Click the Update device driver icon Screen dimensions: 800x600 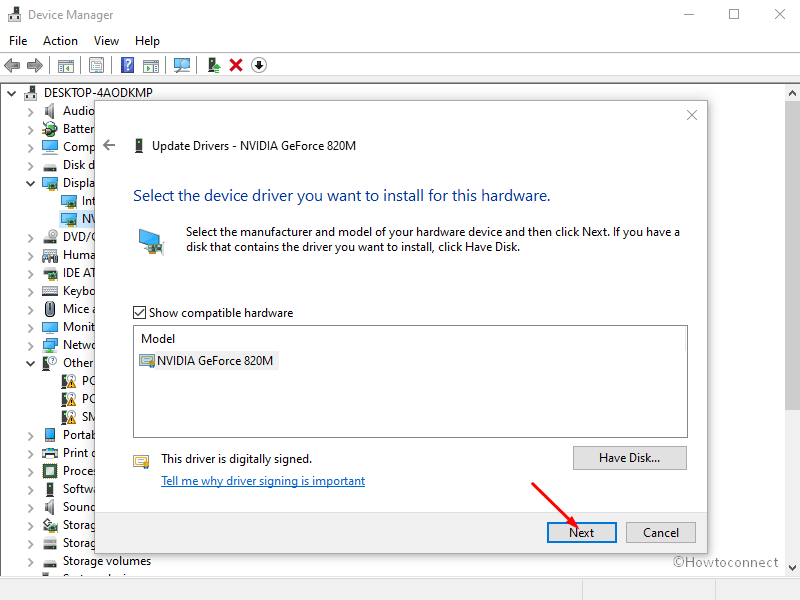coord(214,65)
